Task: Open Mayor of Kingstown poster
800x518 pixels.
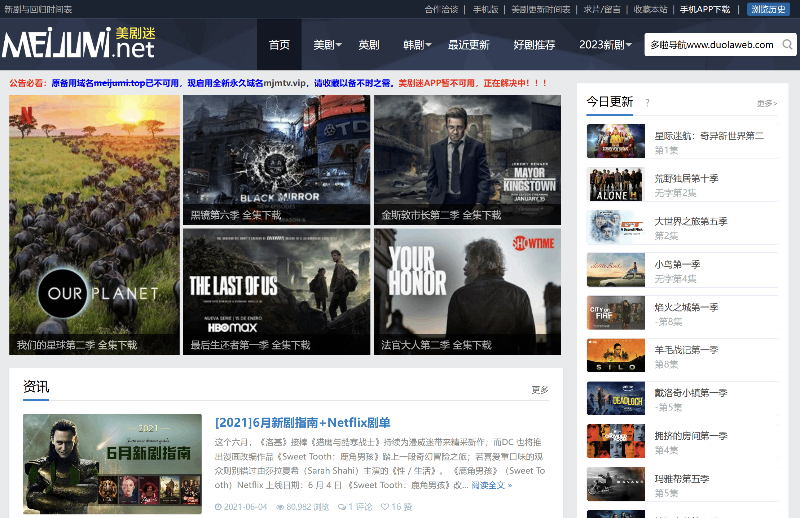Action: [x=467, y=160]
